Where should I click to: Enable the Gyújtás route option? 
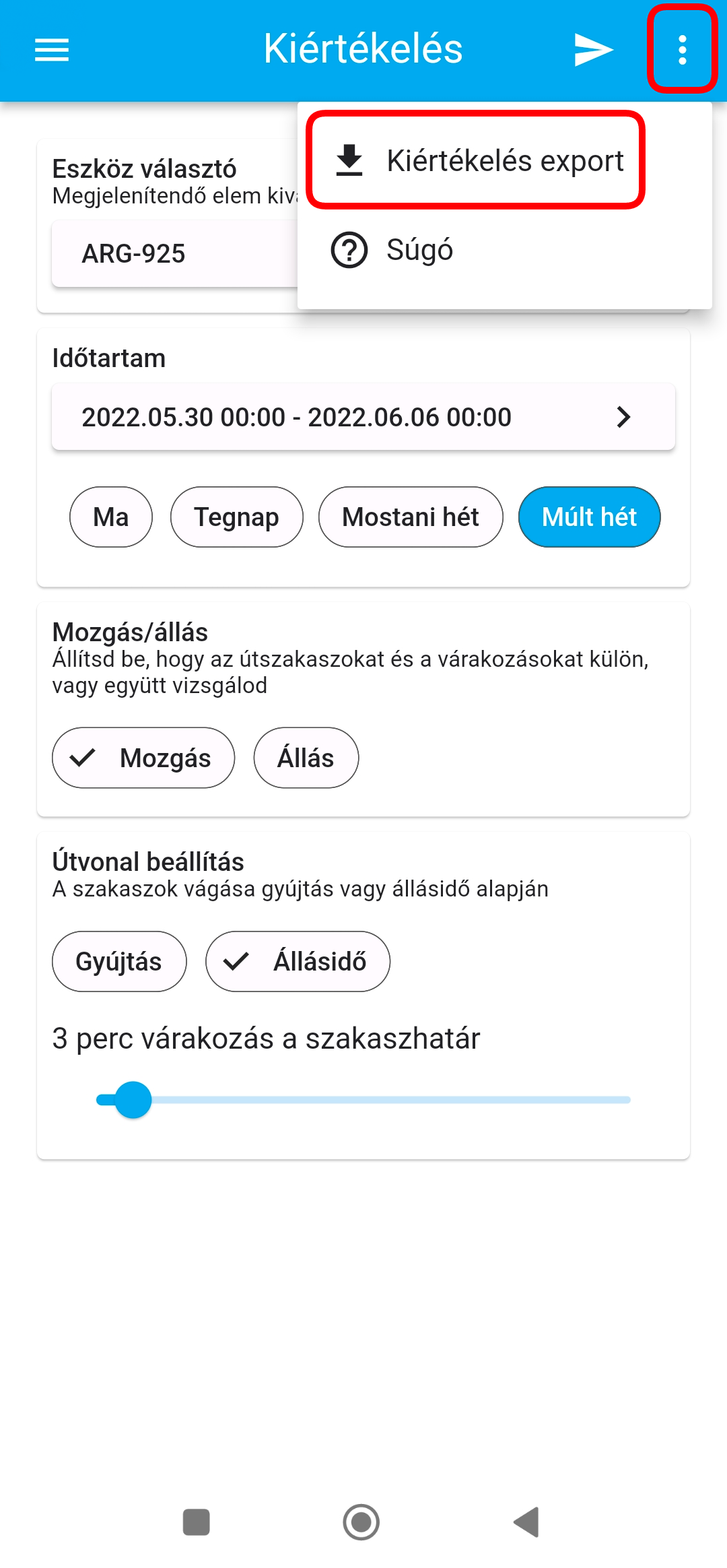click(x=119, y=962)
